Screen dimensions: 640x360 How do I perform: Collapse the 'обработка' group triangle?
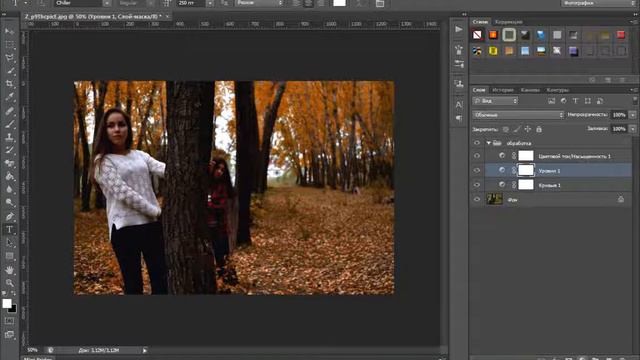click(489, 143)
